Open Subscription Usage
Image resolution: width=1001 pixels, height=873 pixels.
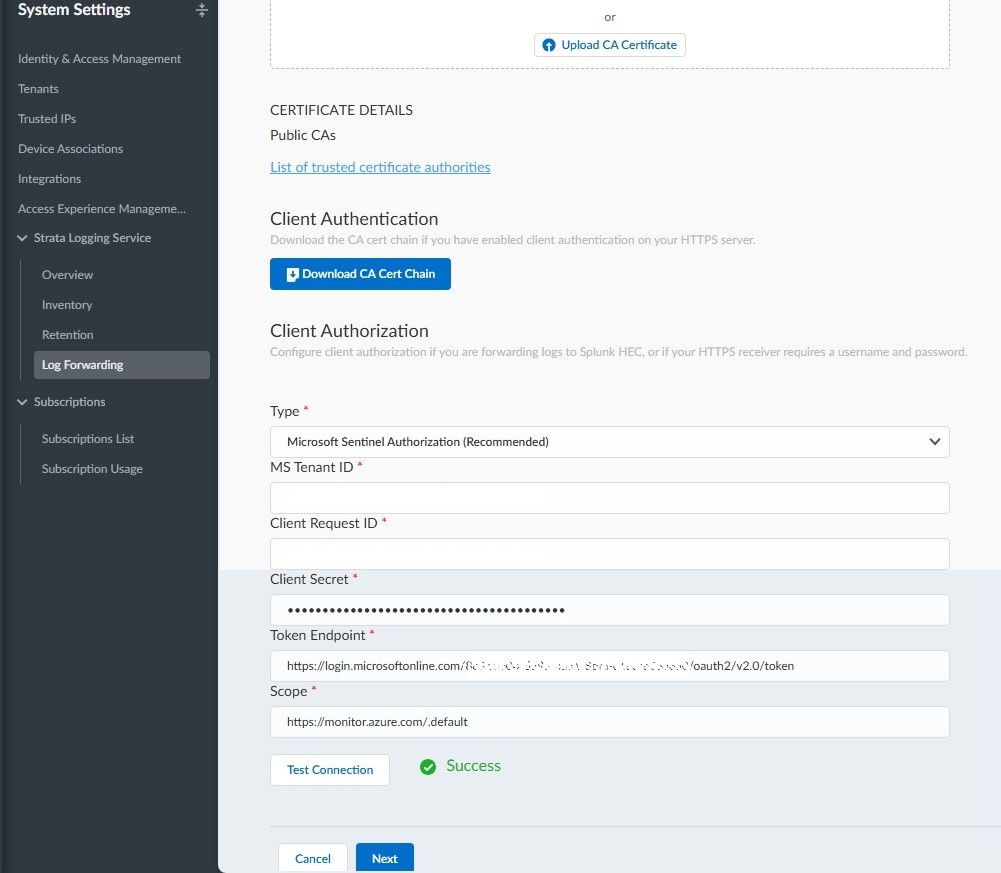click(92, 469)
